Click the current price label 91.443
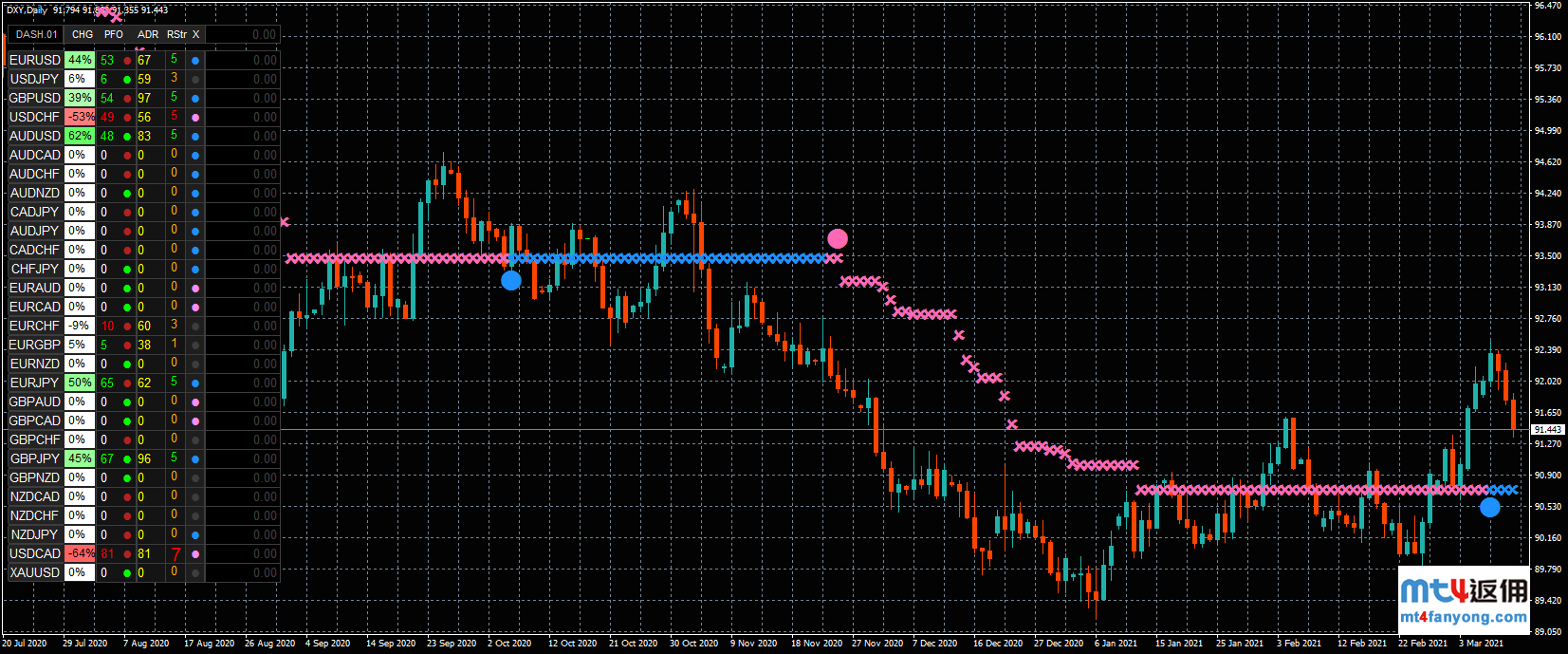Screen dimensions: 1568x654 click(x=1547, y=430)
